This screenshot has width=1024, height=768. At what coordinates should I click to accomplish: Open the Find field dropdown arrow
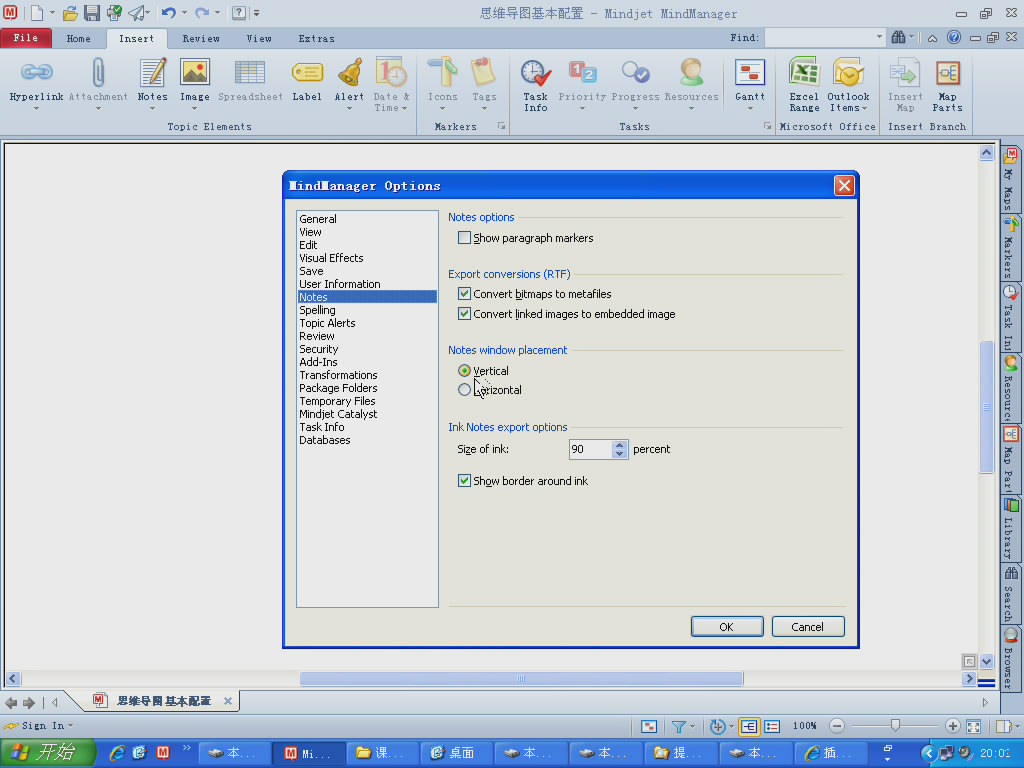879,37
